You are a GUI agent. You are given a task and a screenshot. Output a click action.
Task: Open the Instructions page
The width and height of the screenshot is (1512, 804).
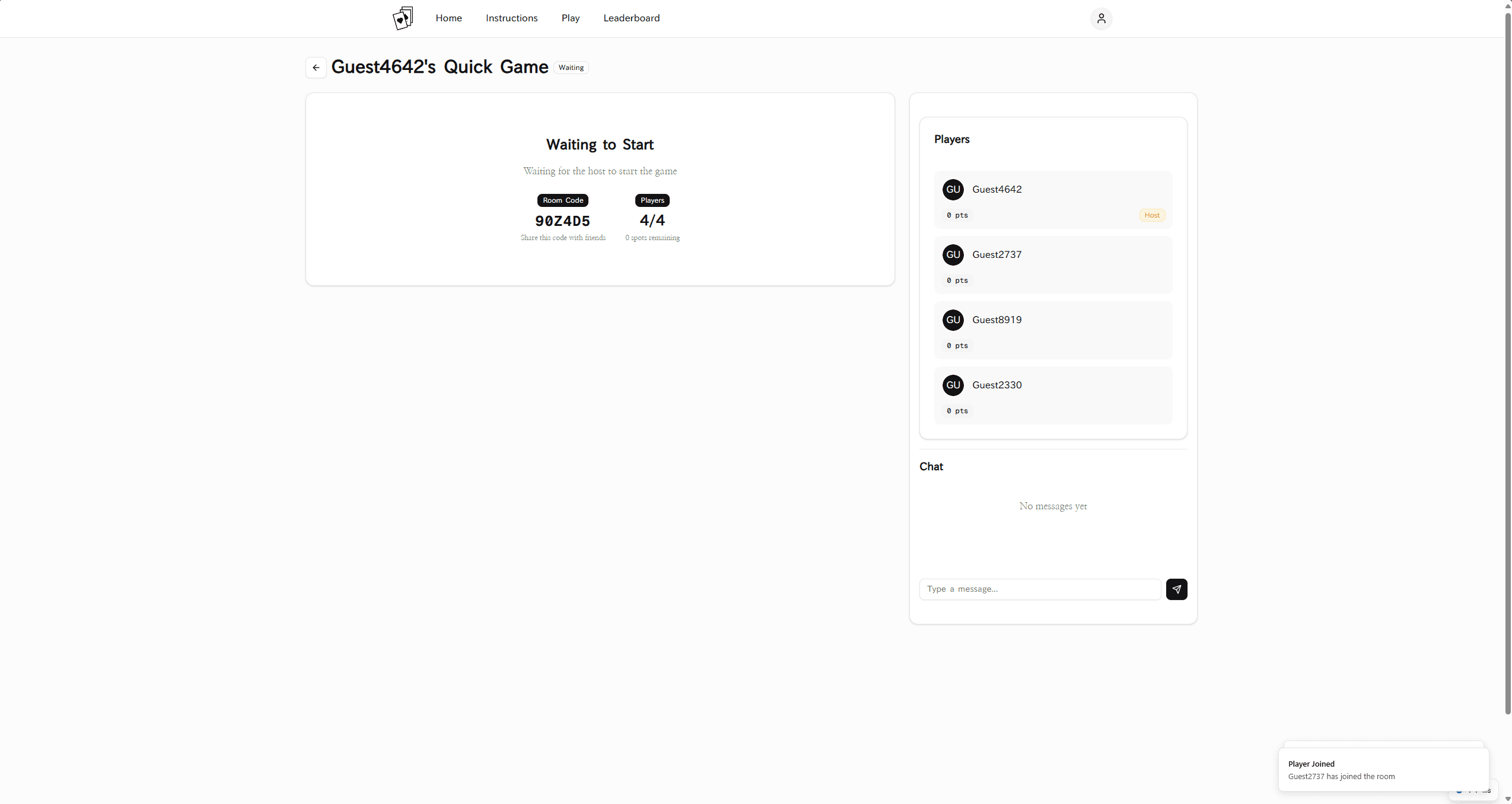511,18
